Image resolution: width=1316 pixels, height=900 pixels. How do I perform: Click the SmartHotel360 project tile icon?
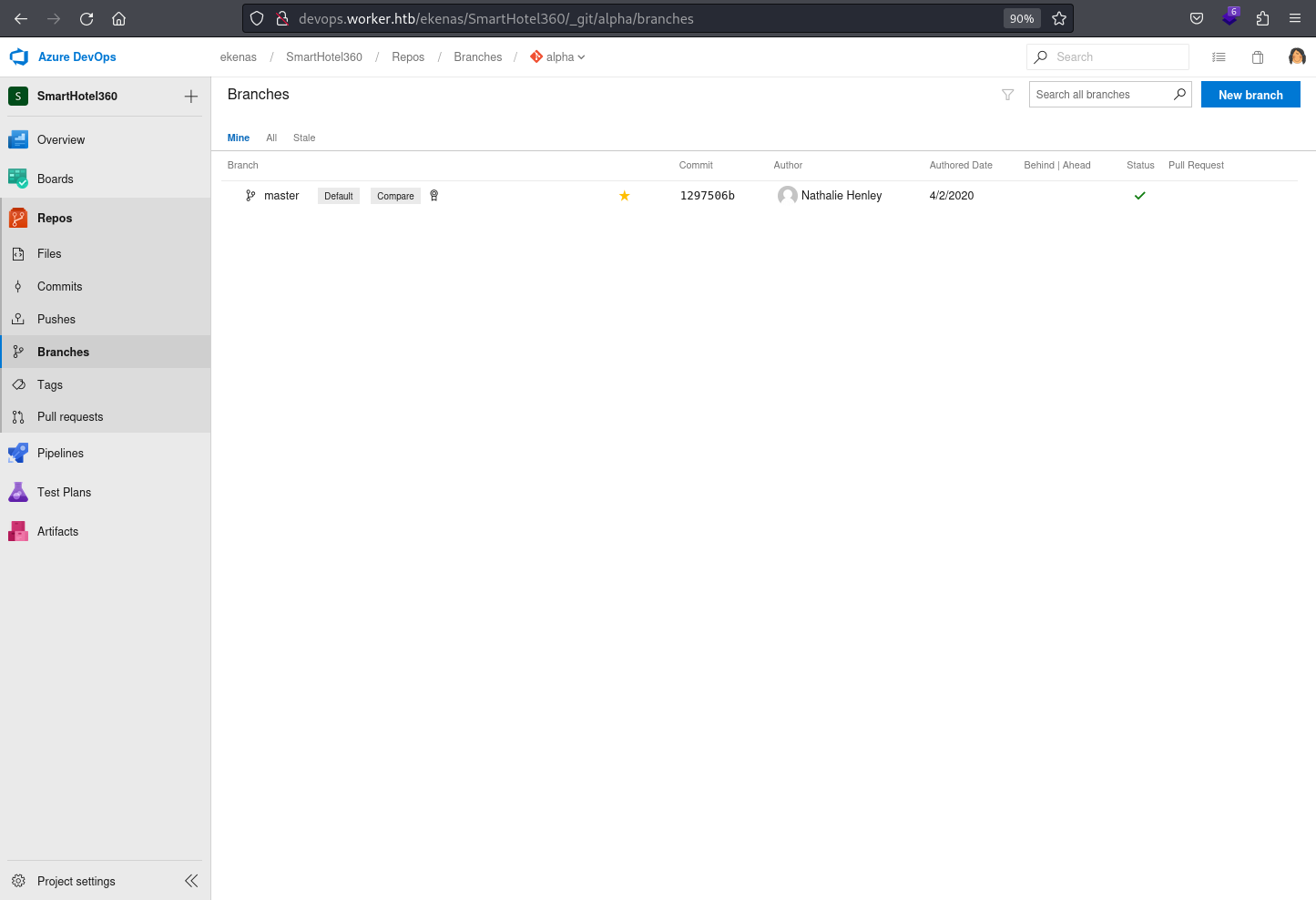(18, 96)
